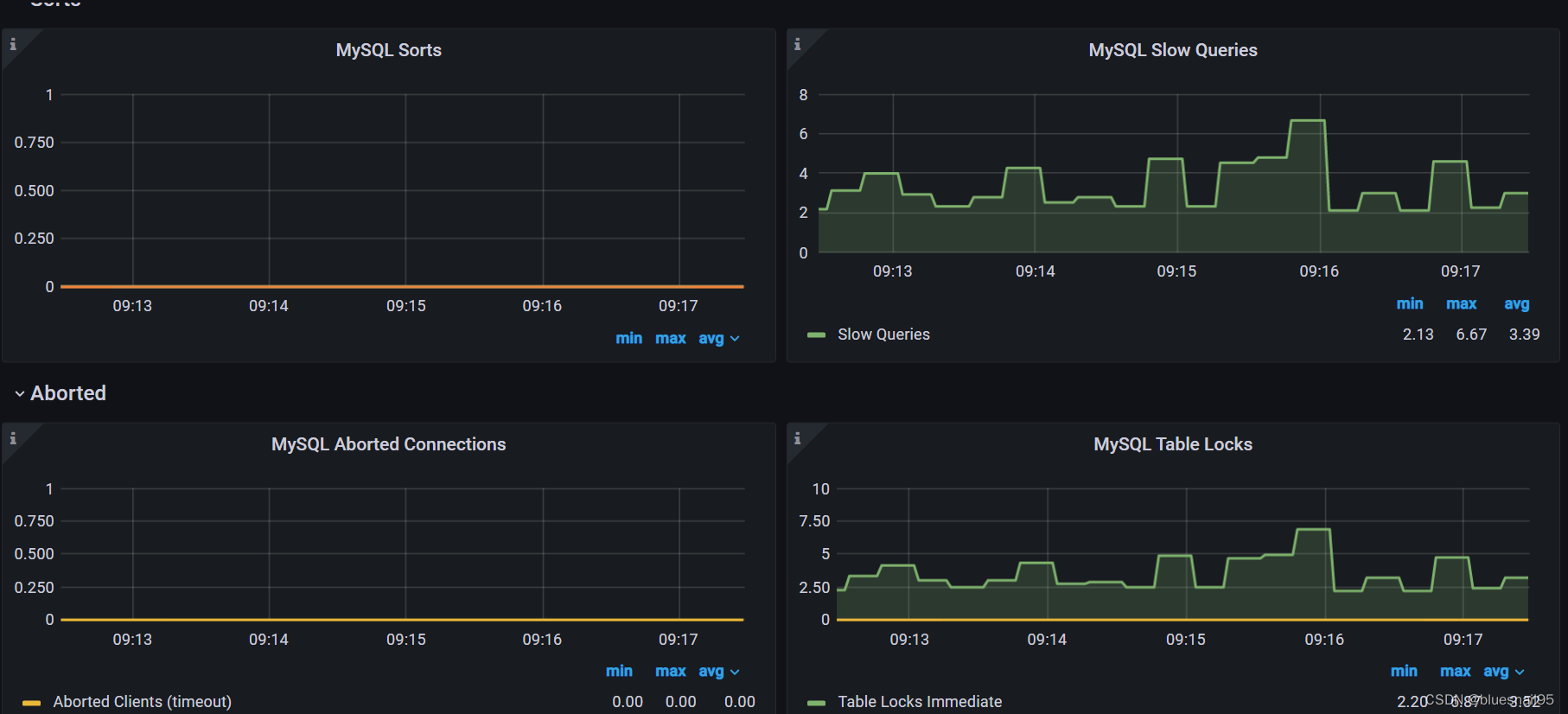Sort Table Locks legend by avg
Image resolution: width=1568 pixels, height=714 pixels.
(1496, 671)
